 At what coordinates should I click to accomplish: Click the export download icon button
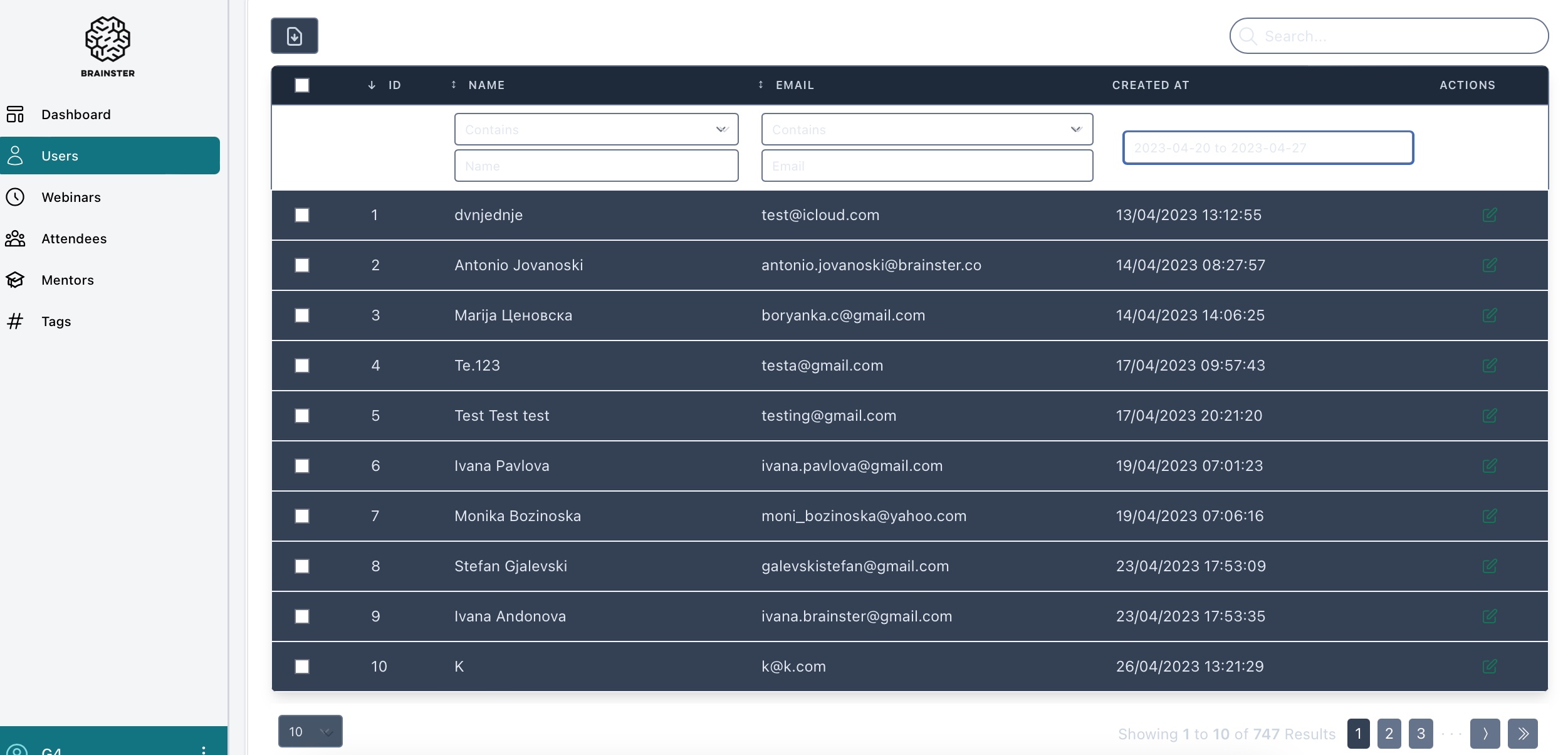(294, 36)
